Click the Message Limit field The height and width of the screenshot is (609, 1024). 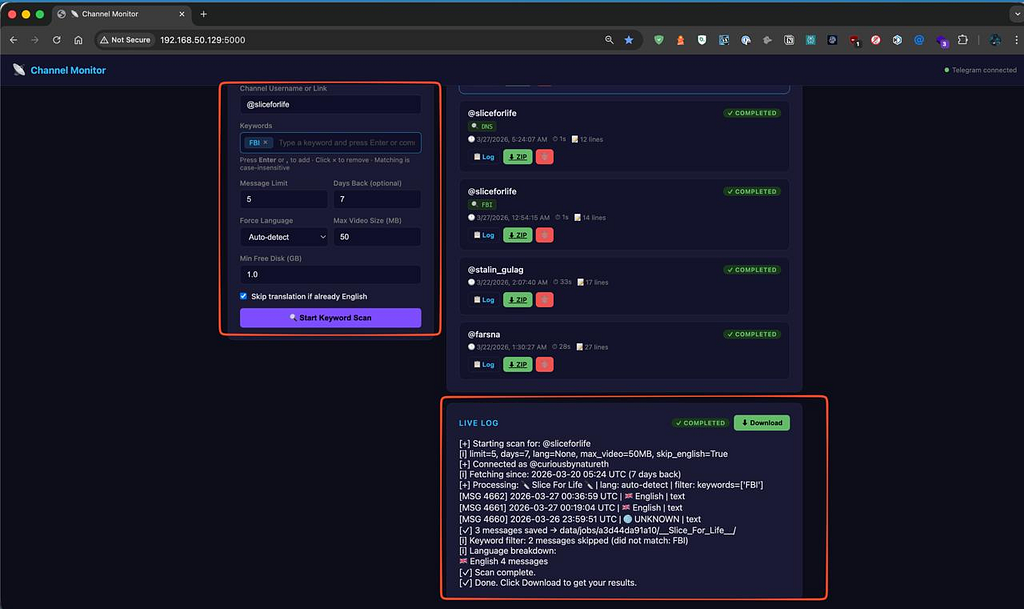(283, 199)
